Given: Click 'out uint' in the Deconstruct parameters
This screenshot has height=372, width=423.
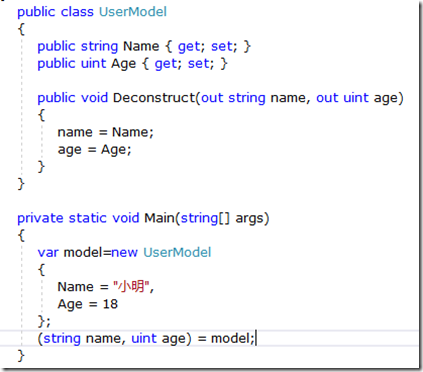Looking at the screenshot, I should (342, 98).
